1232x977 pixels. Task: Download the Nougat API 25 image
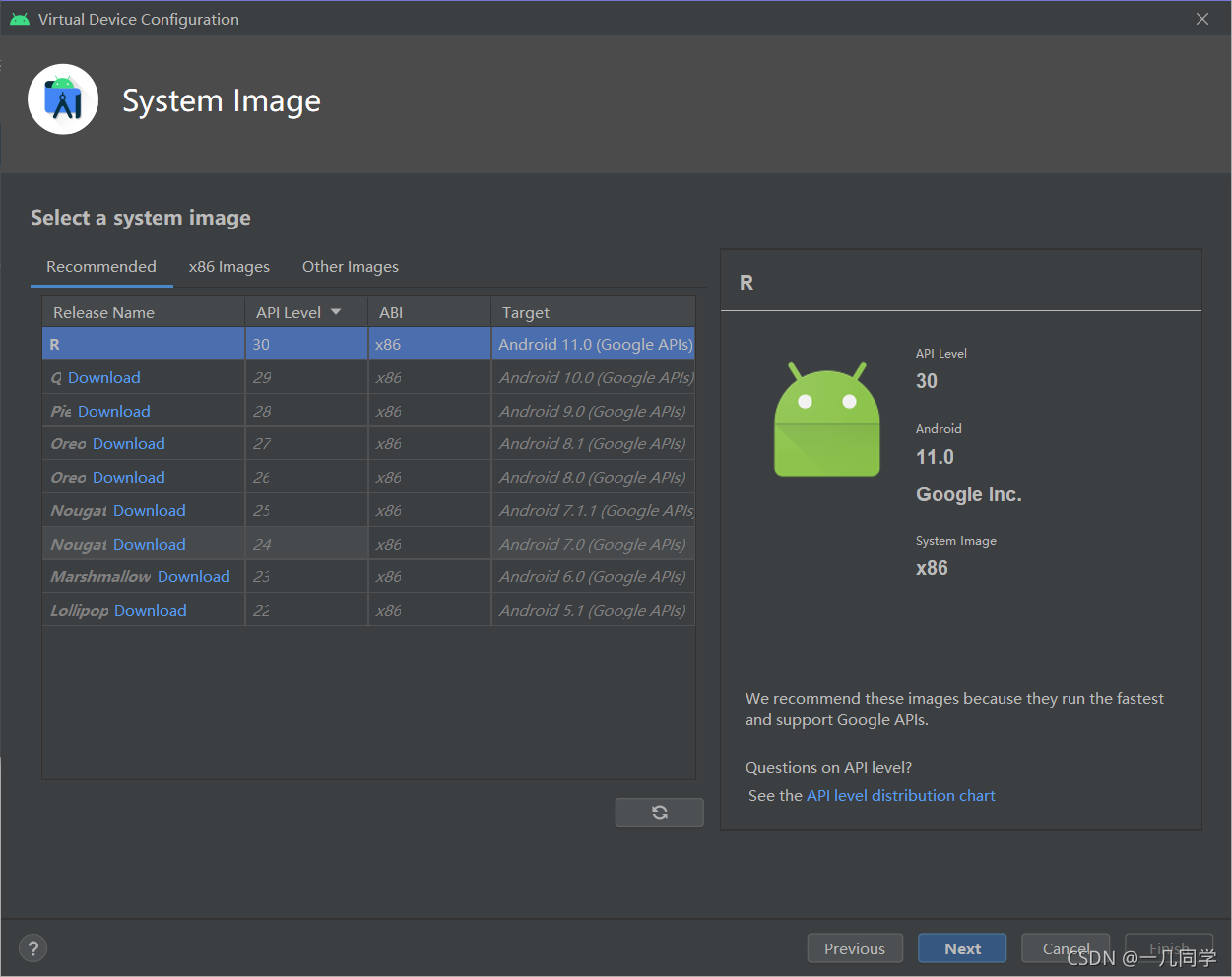[150, 511]
